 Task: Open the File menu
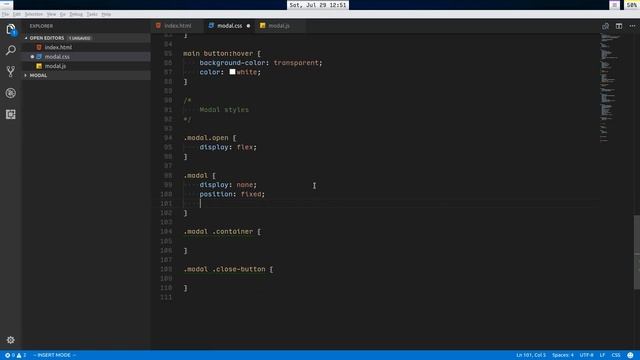pyautogui.click(x=5, y=14)
